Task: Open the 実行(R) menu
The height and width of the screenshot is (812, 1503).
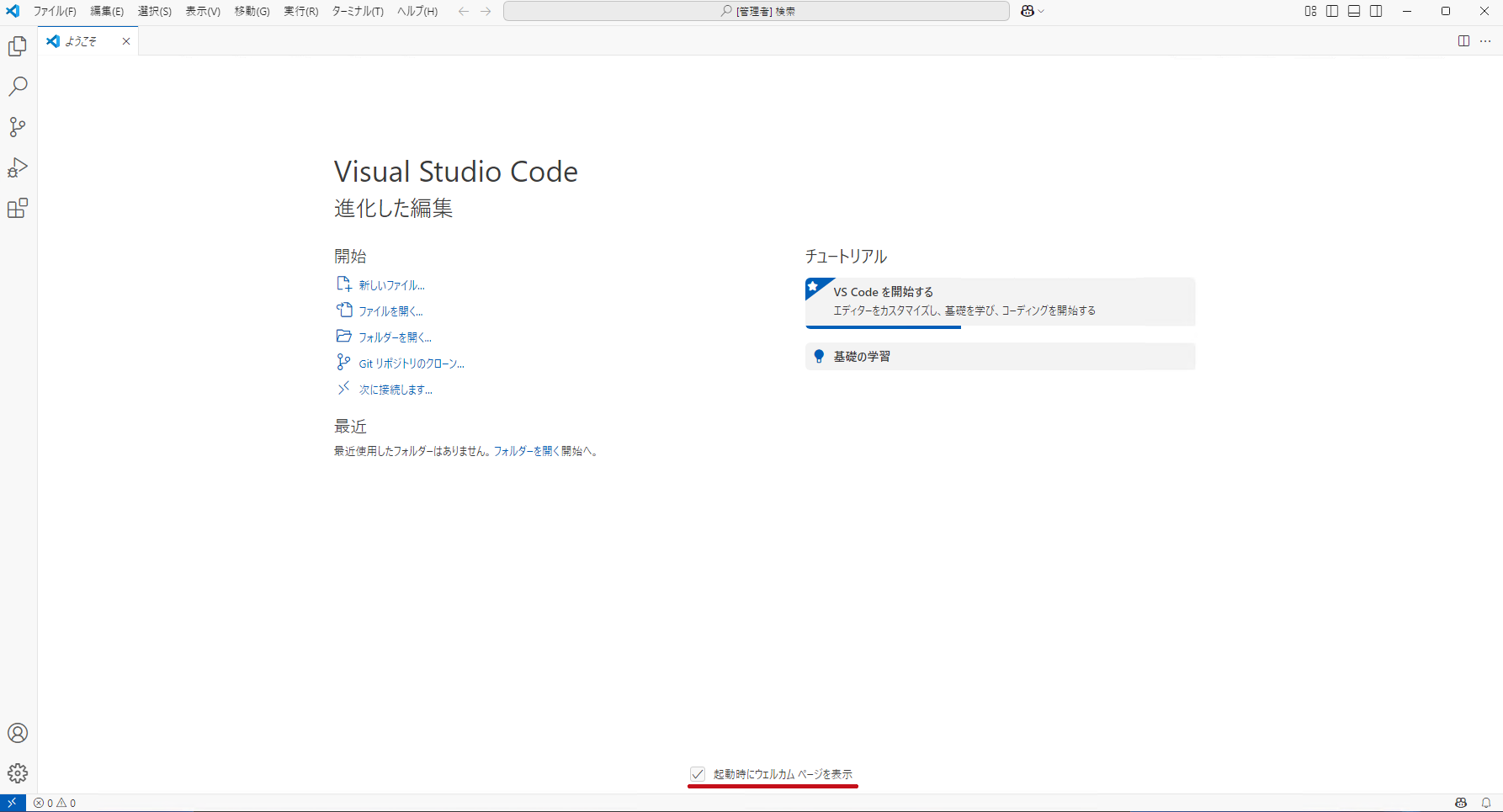Action: pyautogui.click(x=300, y=11)
